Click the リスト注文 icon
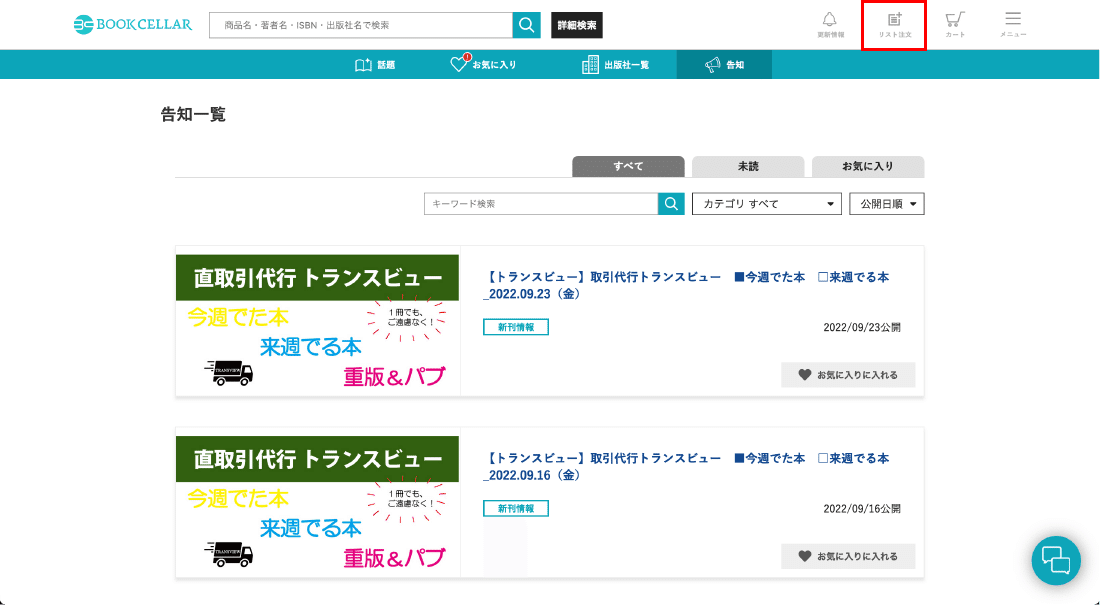1100x605 pixels. [x=893, y=24]
